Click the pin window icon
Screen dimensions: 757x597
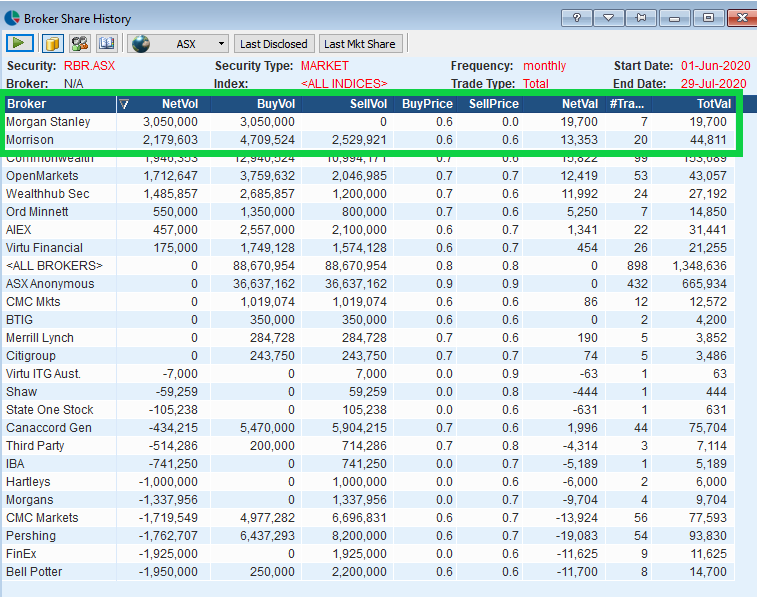point(641,18)
